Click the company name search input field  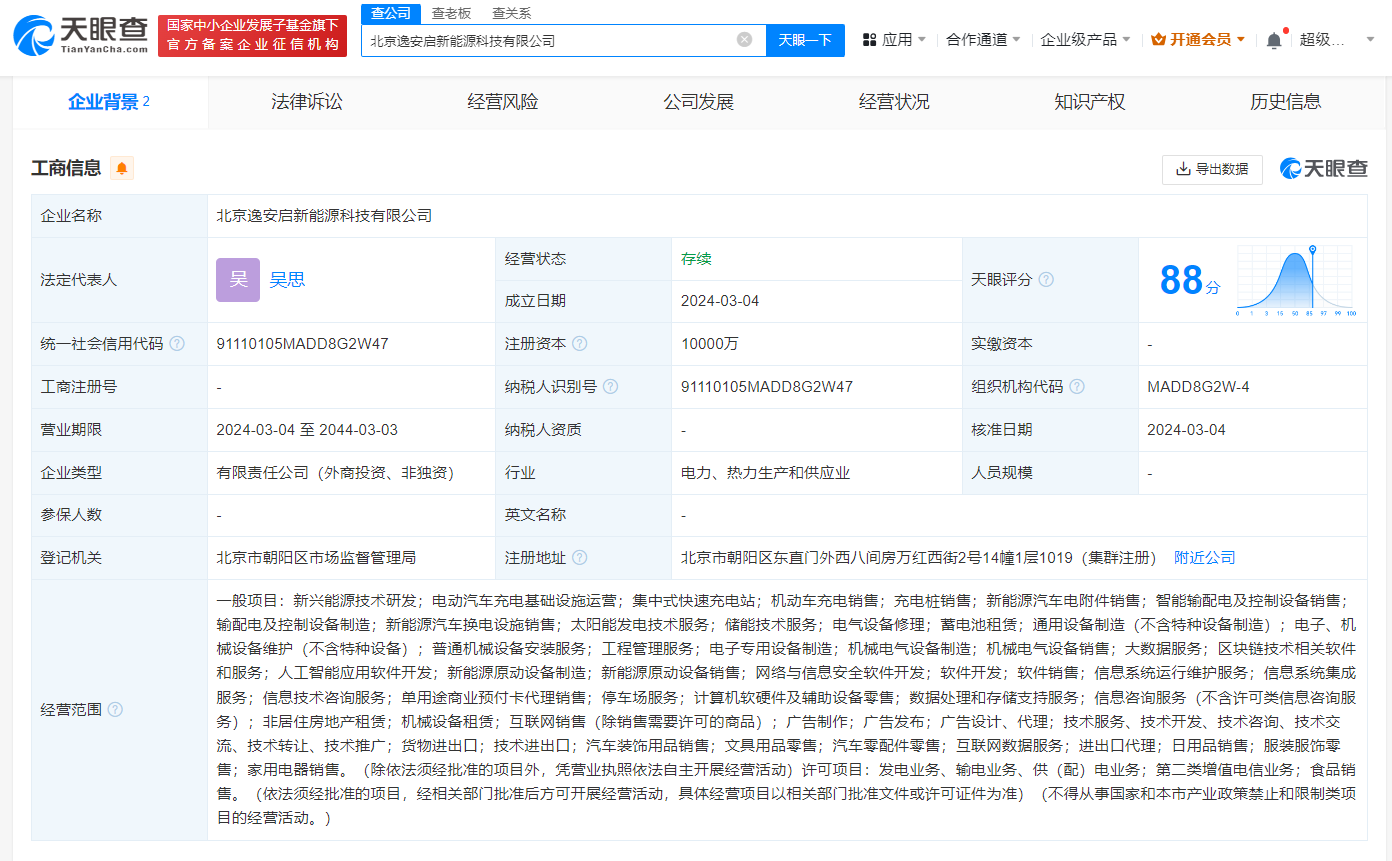(x=548, y=41)
